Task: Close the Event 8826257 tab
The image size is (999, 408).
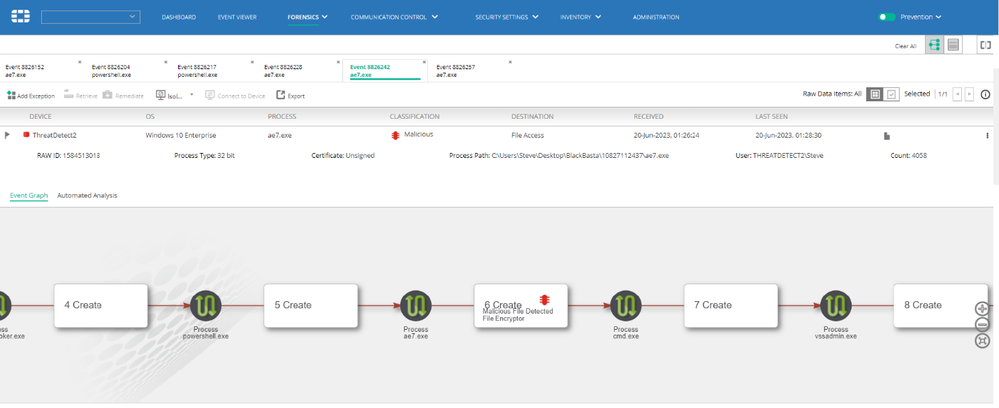Action: (510, 62)
